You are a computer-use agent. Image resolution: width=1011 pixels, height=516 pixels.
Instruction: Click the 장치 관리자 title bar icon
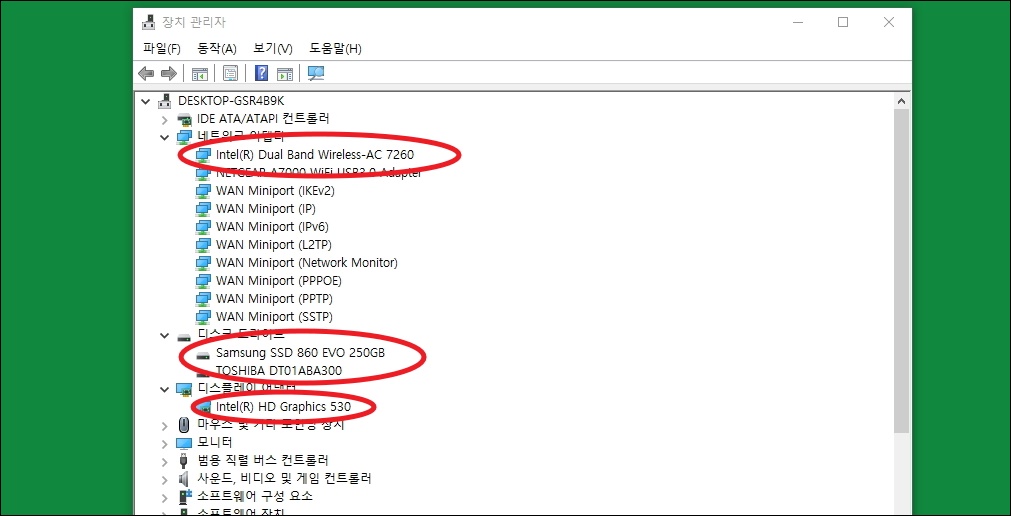click(148, 22)
